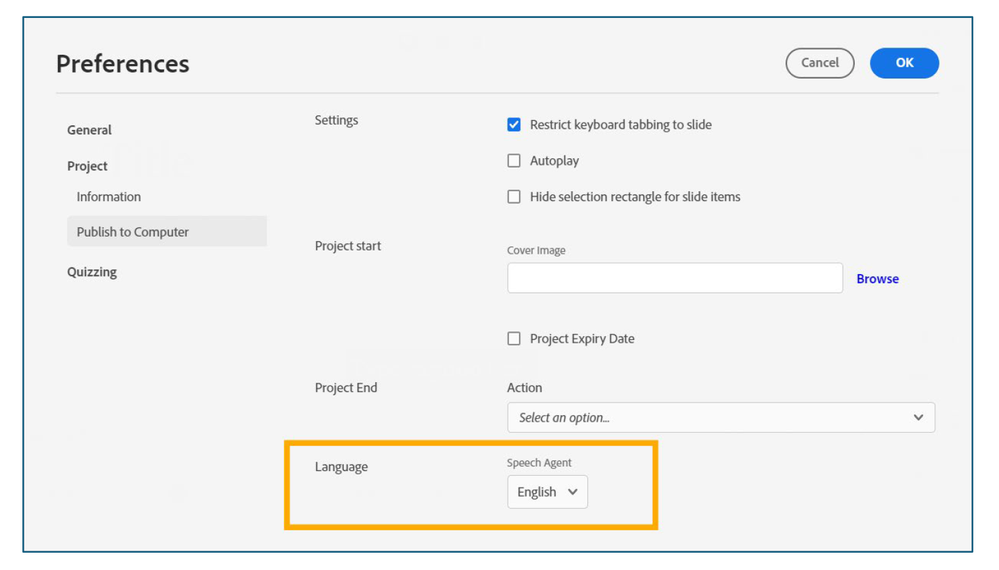Uncheck Restrict keyboard tabbing to slide

514,125
